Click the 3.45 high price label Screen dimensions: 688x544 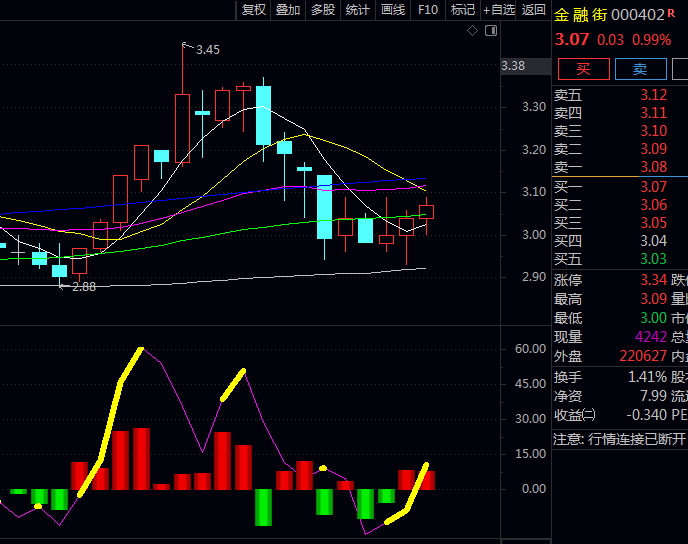pyautogui.click(x=208, y=50)
